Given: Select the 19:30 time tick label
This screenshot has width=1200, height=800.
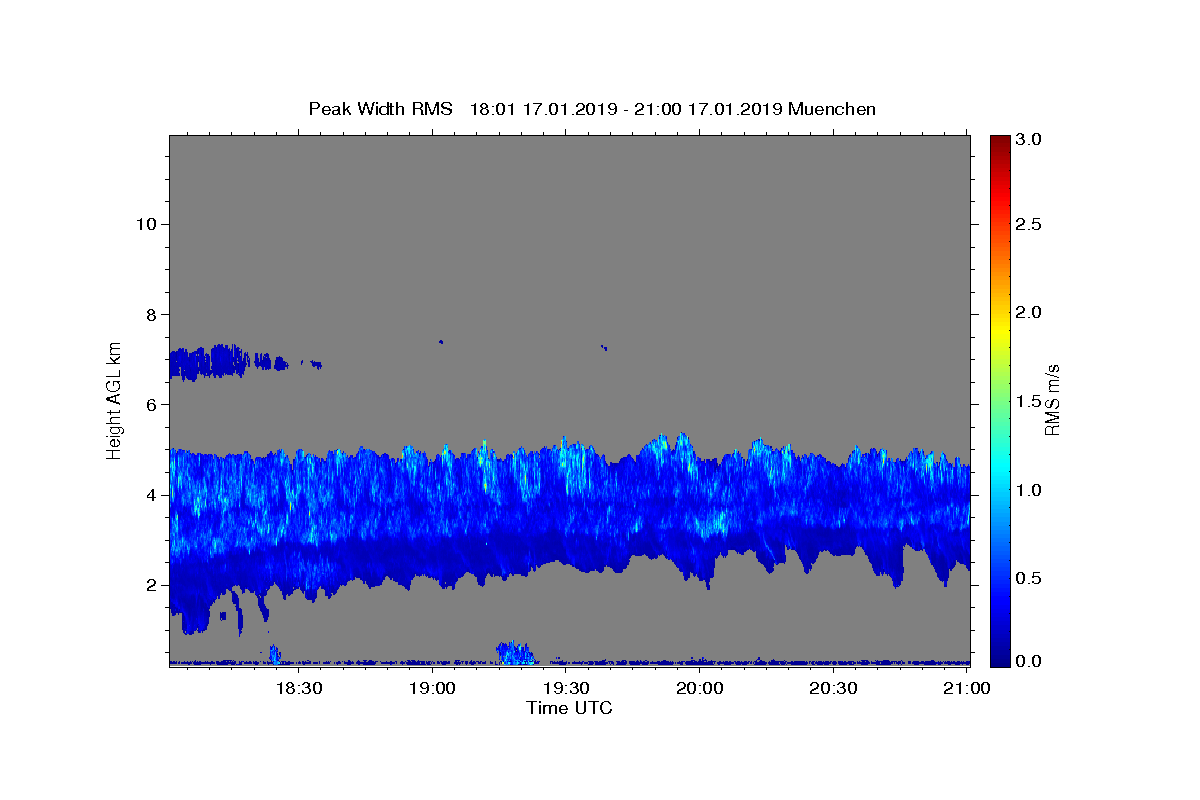Looking at the screenshot, I should click(x=566, y=688).
